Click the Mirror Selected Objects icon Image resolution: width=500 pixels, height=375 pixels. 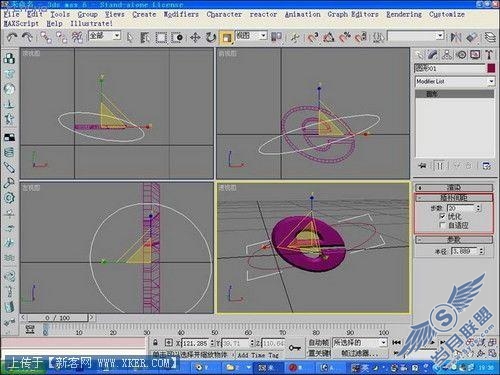(456, 37)
